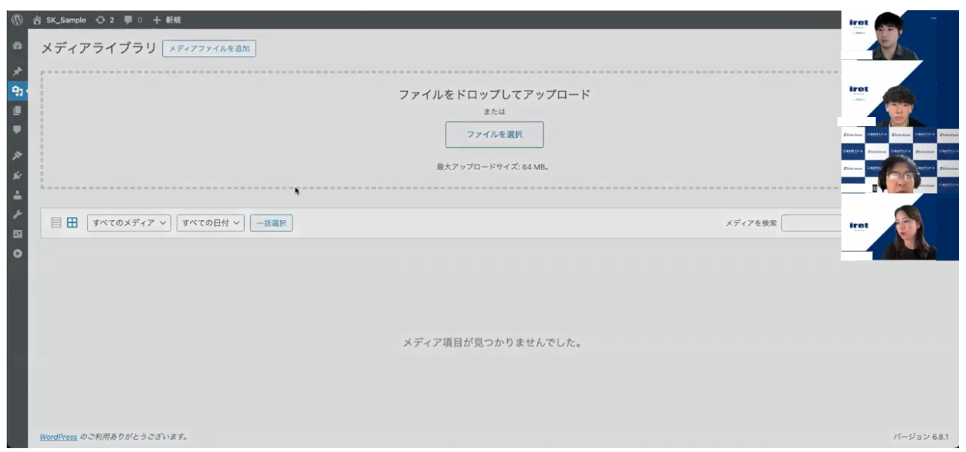Open the comments bubble in admin bar
This screenshot has height=452, width=966.
(x=133, y=20)
